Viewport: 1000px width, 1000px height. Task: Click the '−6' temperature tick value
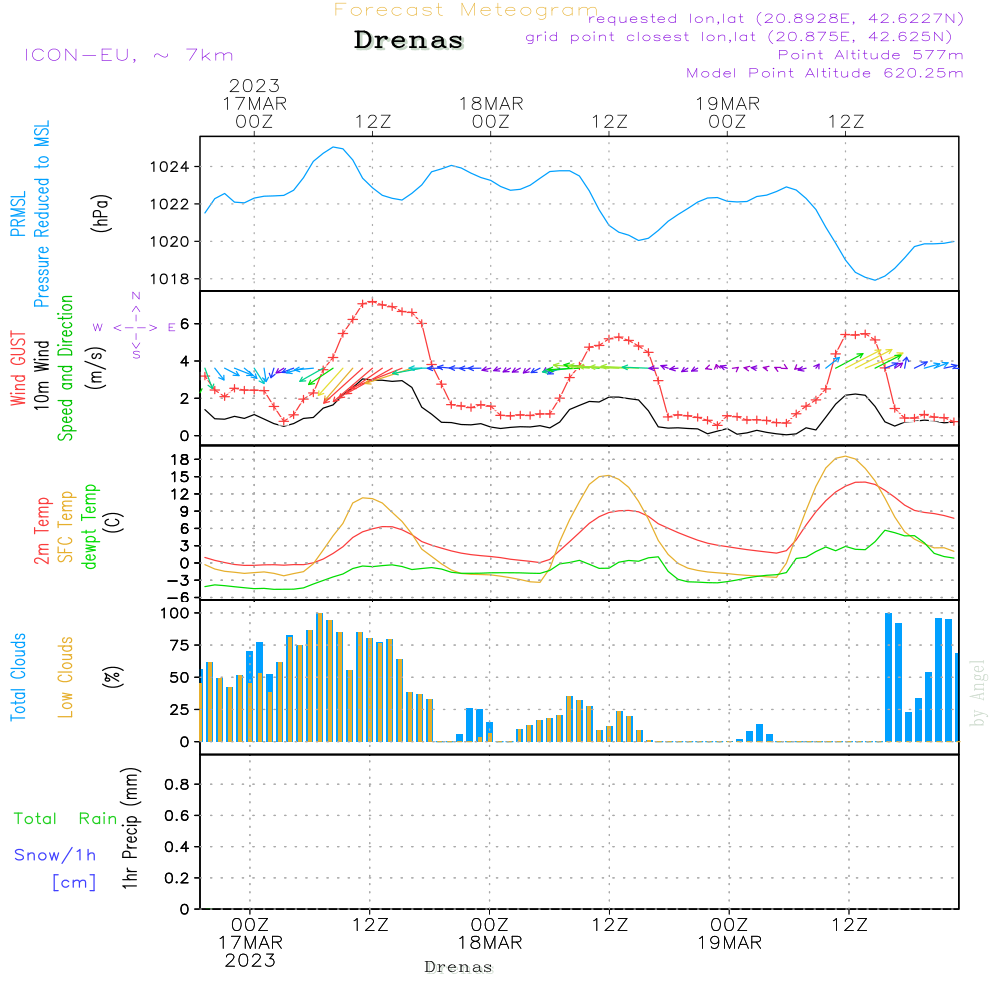[179, 597]
